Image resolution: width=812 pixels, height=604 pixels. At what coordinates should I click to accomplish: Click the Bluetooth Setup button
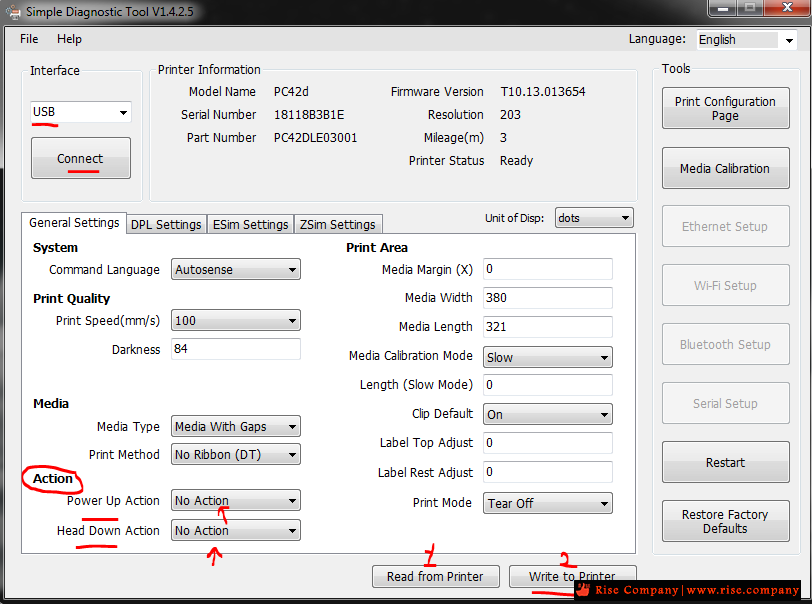(726, 344)
